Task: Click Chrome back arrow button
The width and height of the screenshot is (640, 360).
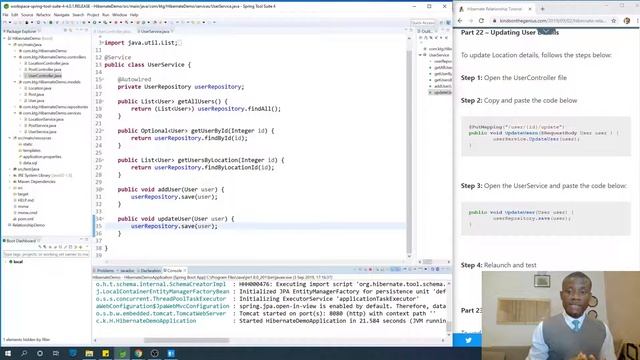Action: click(x=460, y=20)
